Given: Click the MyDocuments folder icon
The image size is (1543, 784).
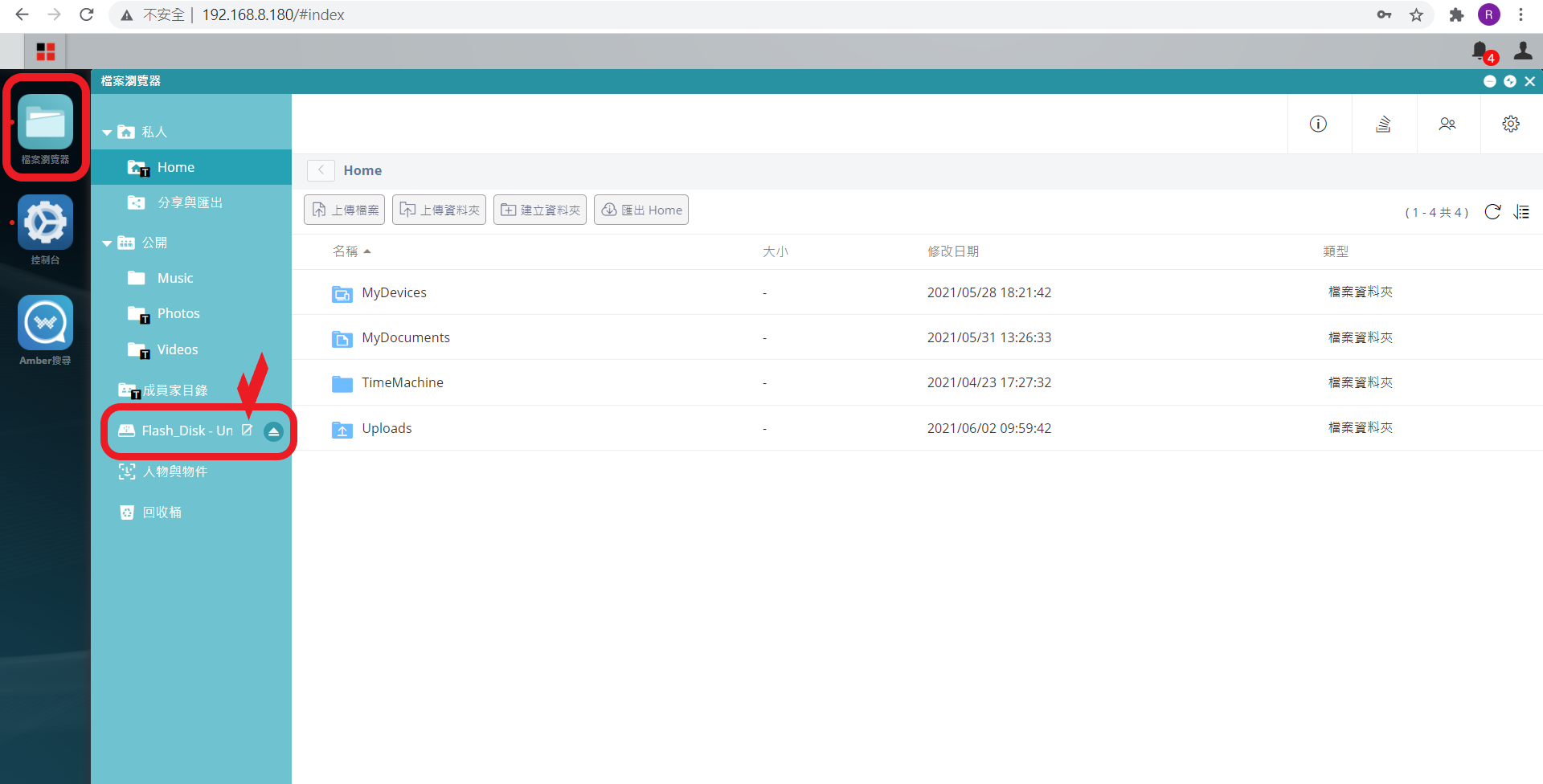Looking at the screenshot, I should tap(342, 338).
